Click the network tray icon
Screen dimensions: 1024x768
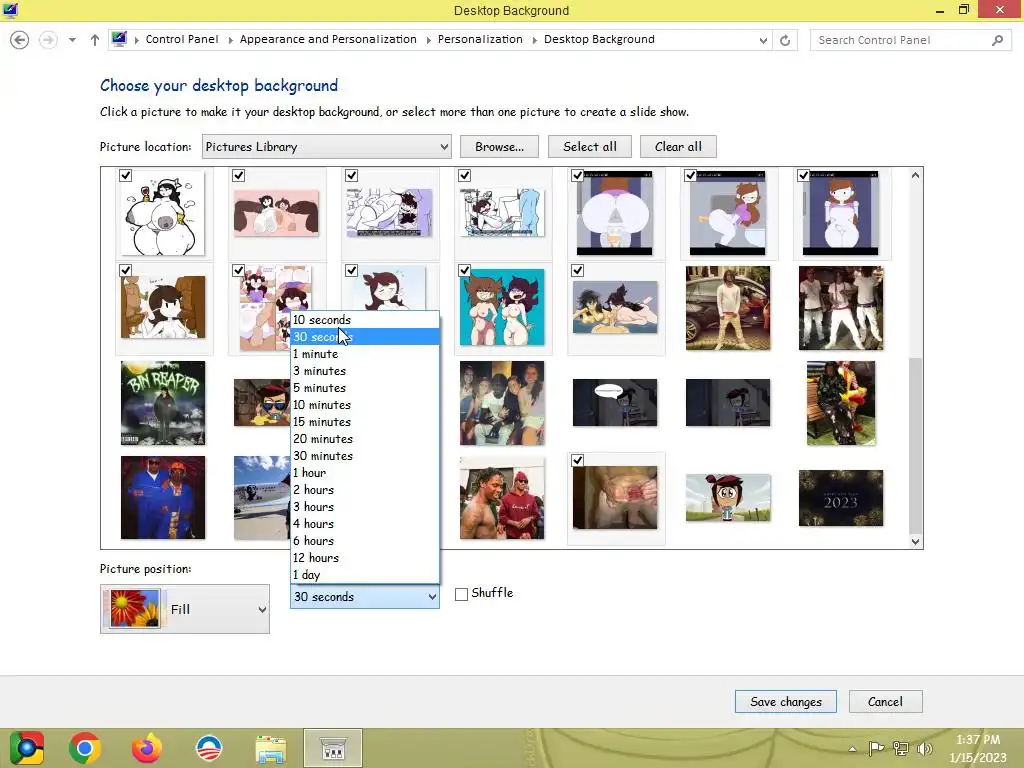tap(901, 748)
